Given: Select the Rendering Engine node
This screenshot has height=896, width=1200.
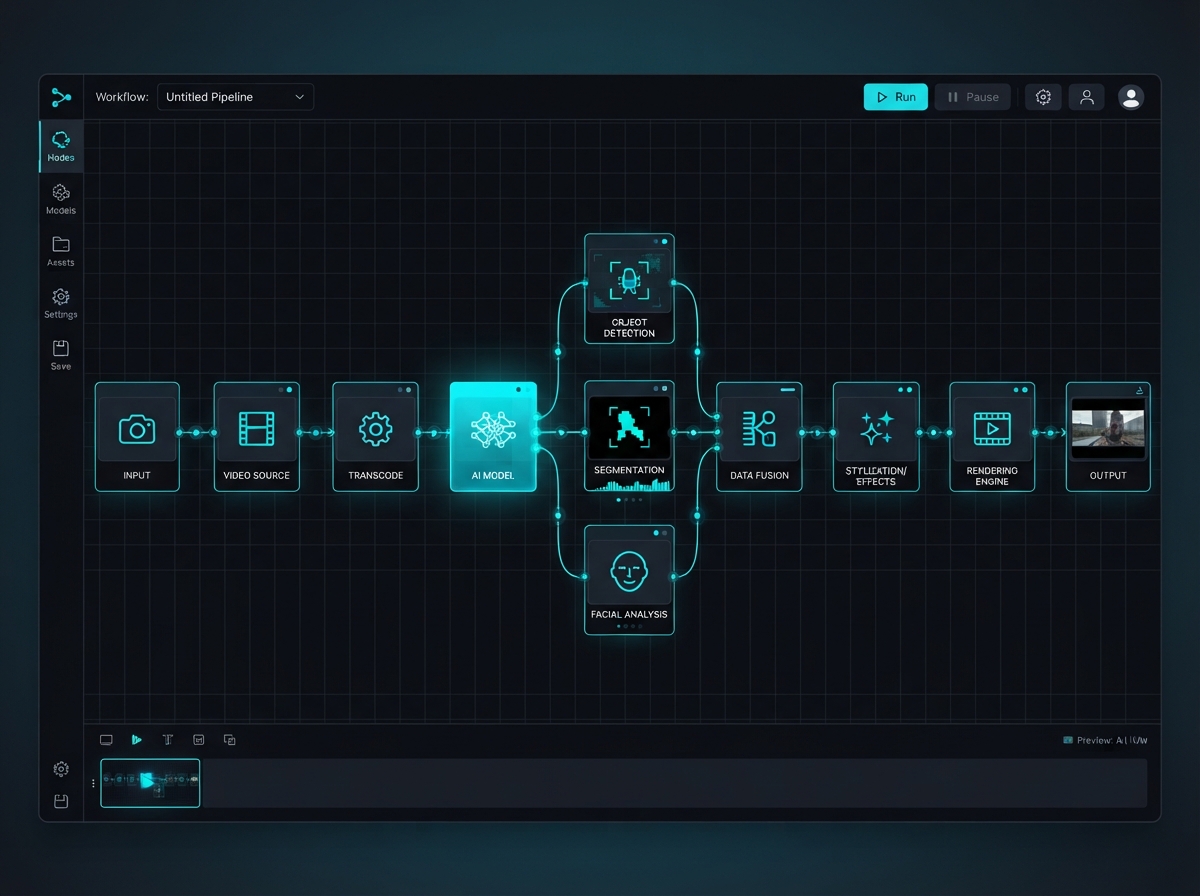Looking at the screenshot, I should [992, 437].
